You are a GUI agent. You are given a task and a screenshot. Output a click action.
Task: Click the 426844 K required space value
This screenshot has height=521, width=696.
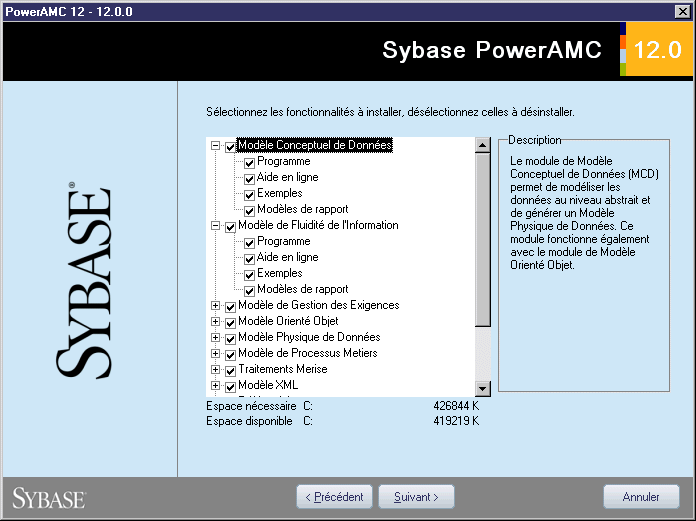pyautogui.click(x=456, y=406)
